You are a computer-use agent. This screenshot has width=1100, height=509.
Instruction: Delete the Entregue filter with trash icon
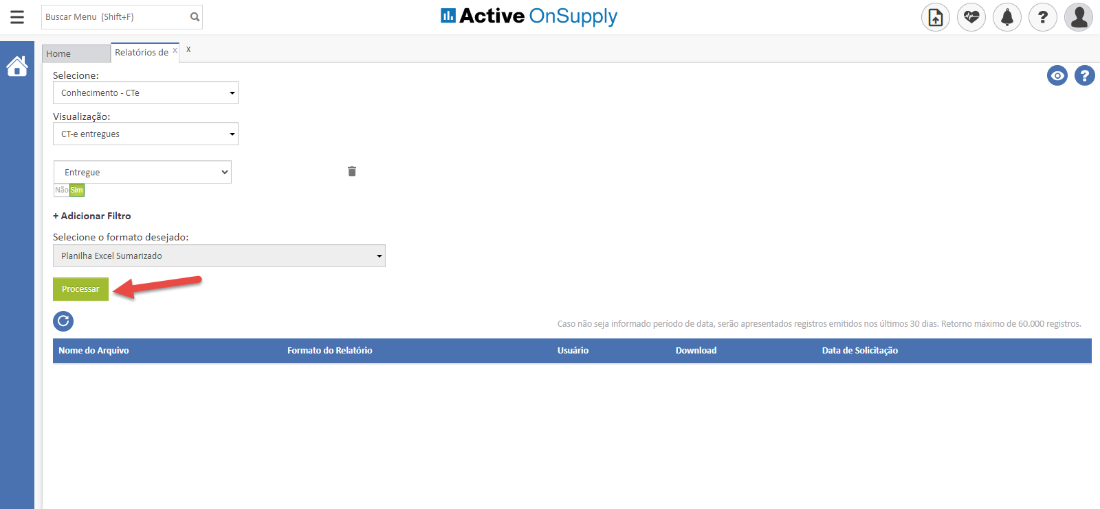point(352,171)
